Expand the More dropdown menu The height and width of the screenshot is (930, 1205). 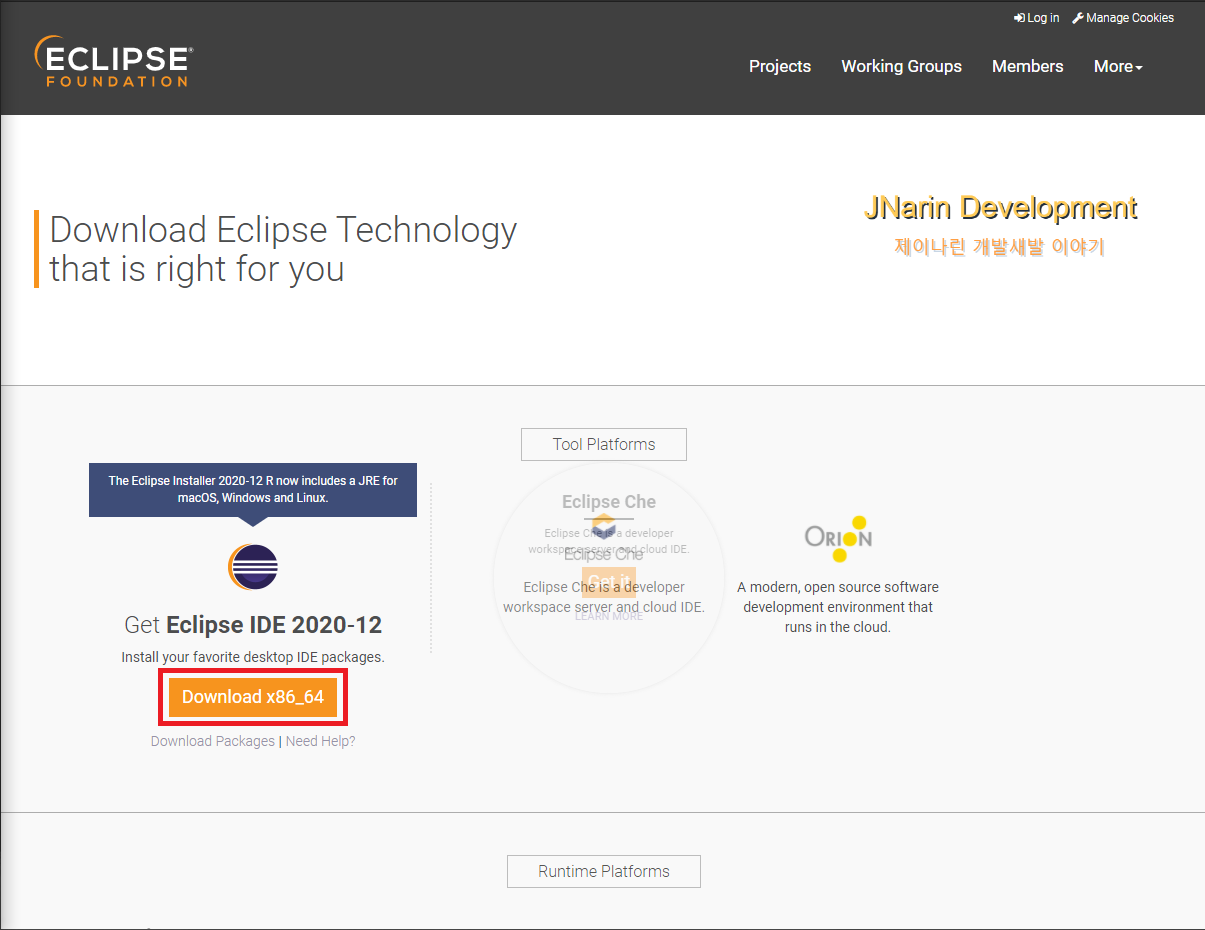(x=1118, y=66)
